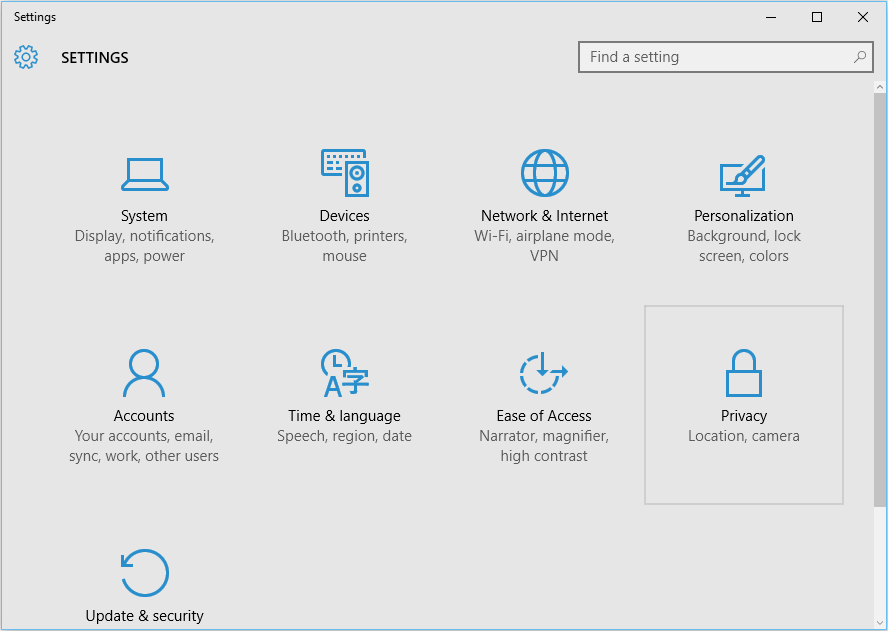The image size is (888, 631).
Task: Maximize the Settings window
Action: coord(817,17)
